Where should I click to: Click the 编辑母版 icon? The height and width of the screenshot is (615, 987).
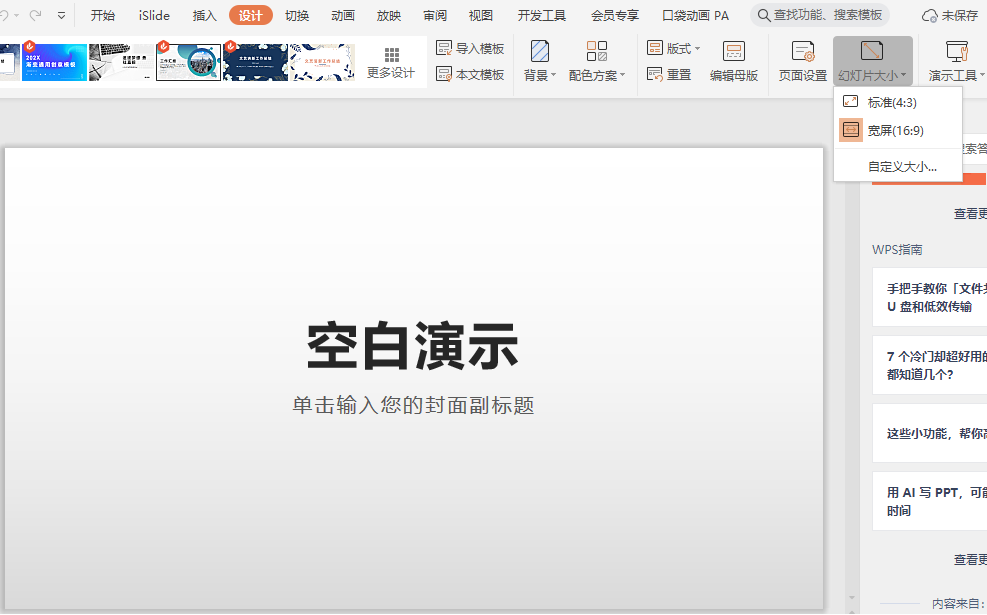click(734, 51)
